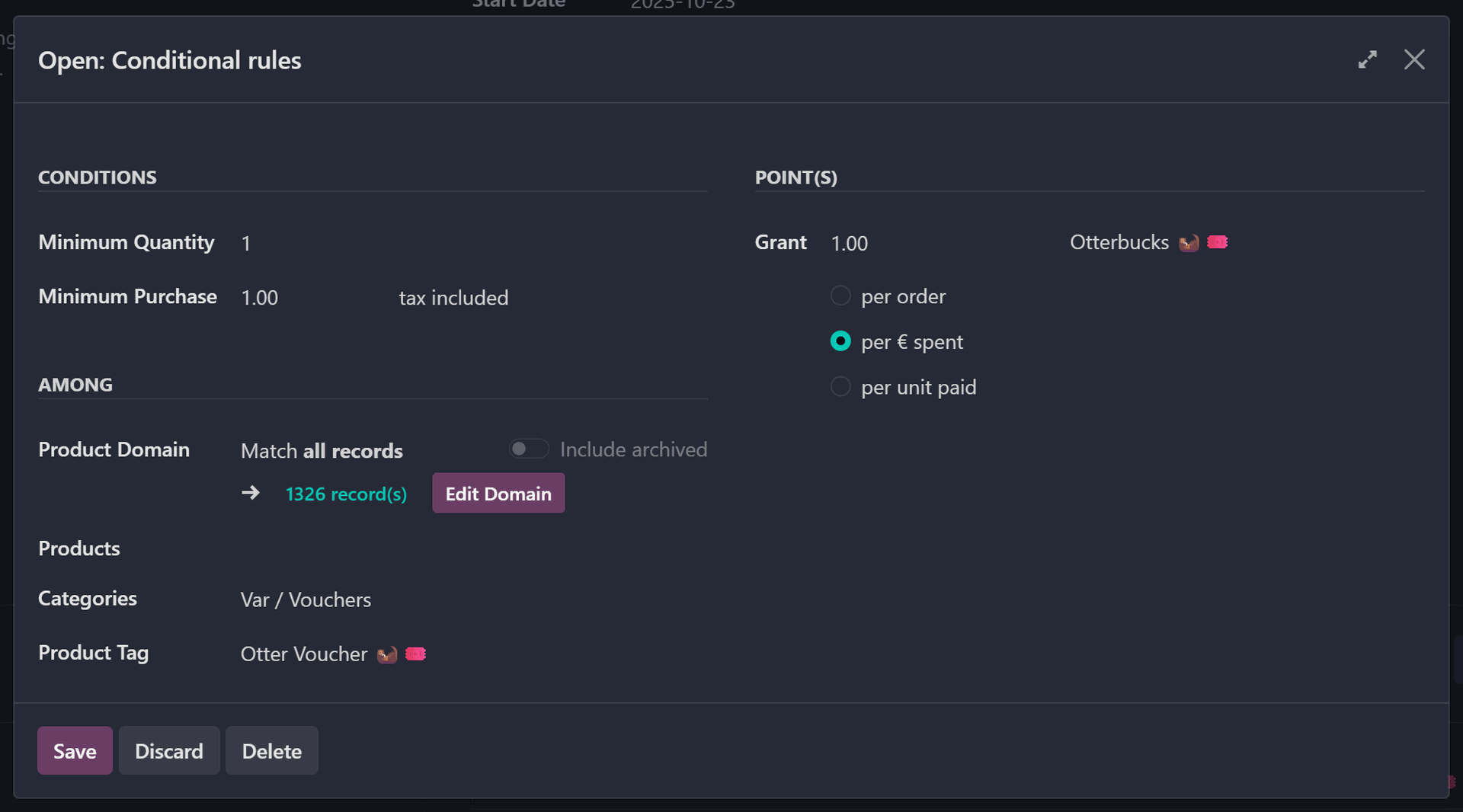Save the conditional rule

75,751
